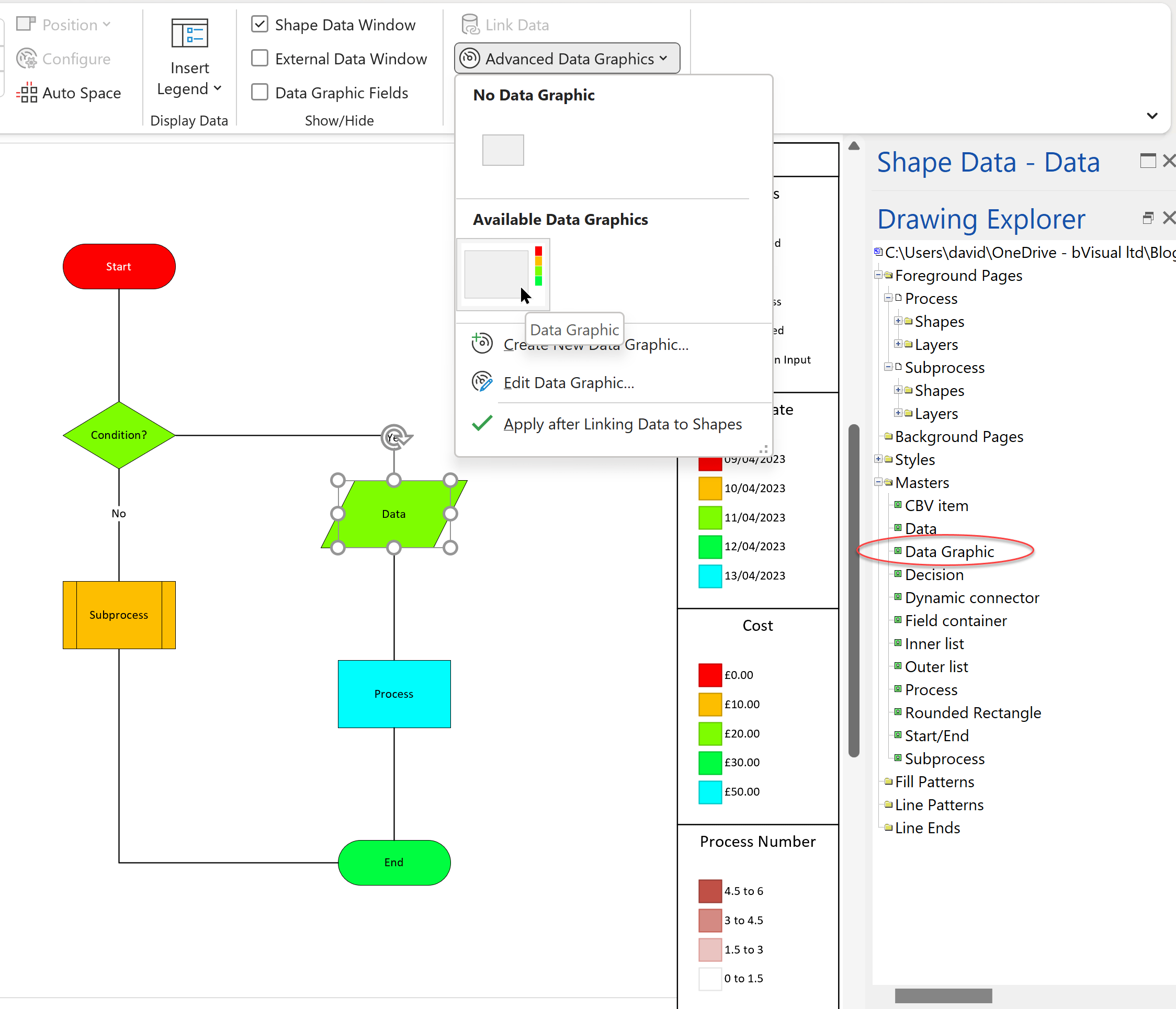Open the Advanced Data Graphics dropdown
This screenshot has width=1176, height=1009.
tap(567, 59)
